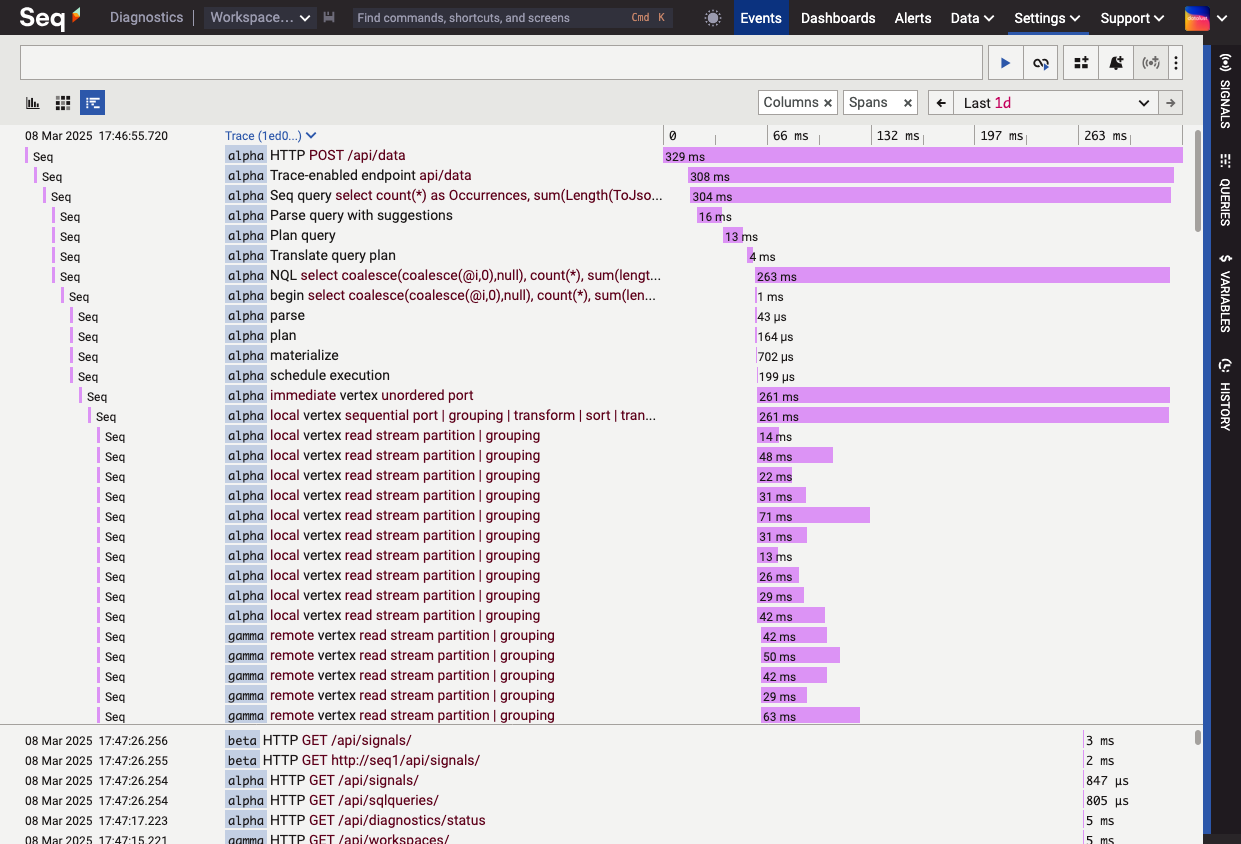Click the 263 ms NQL span bar
Screen dimensions: 1241x844
(962, 276)
